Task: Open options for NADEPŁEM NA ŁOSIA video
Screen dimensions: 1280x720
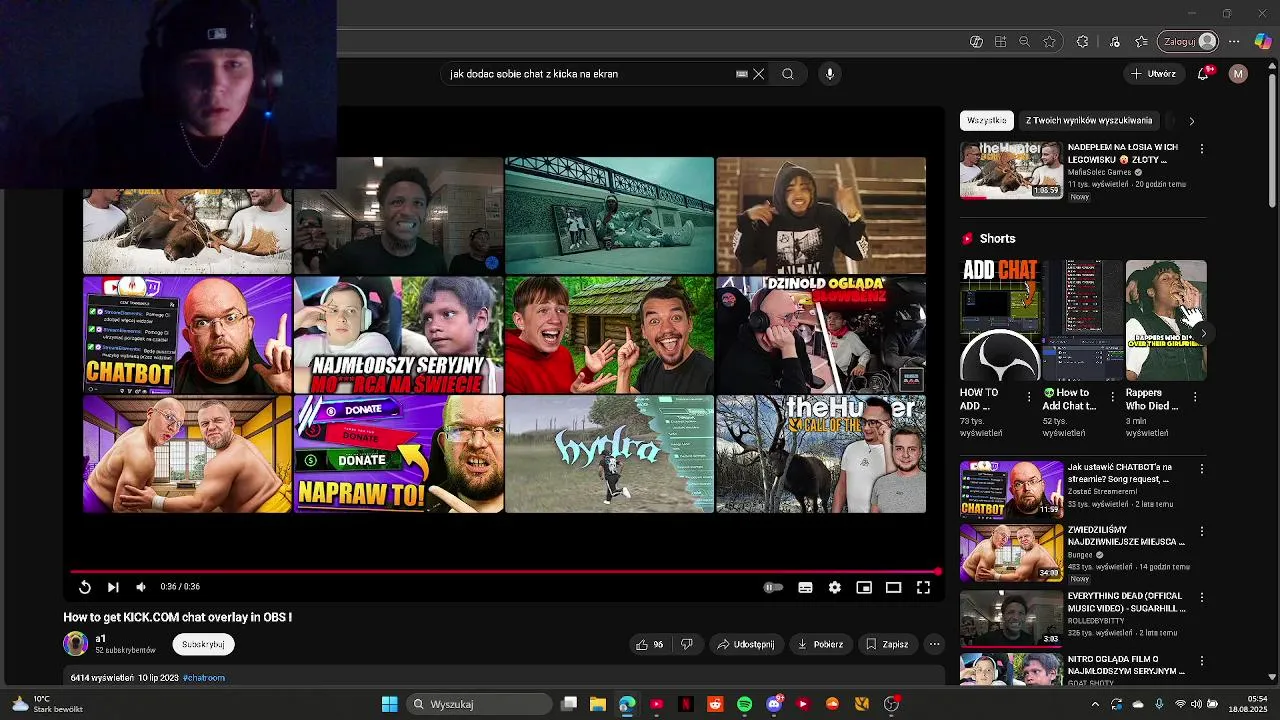Action: [1202, 149]
